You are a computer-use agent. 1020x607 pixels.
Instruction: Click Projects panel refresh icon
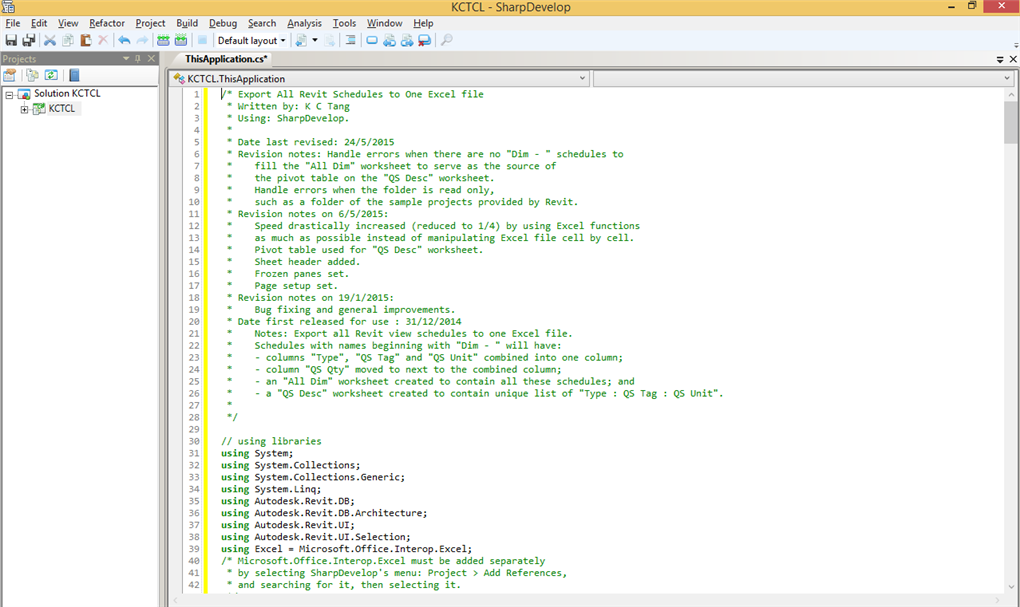pyautogui.click(x=51, y=75)
